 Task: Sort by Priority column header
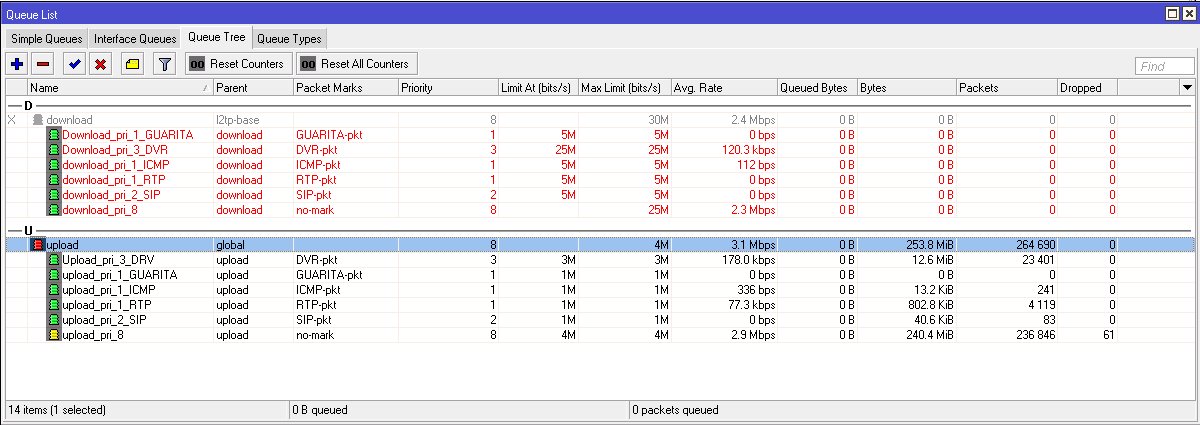click(x=448, y=88)
